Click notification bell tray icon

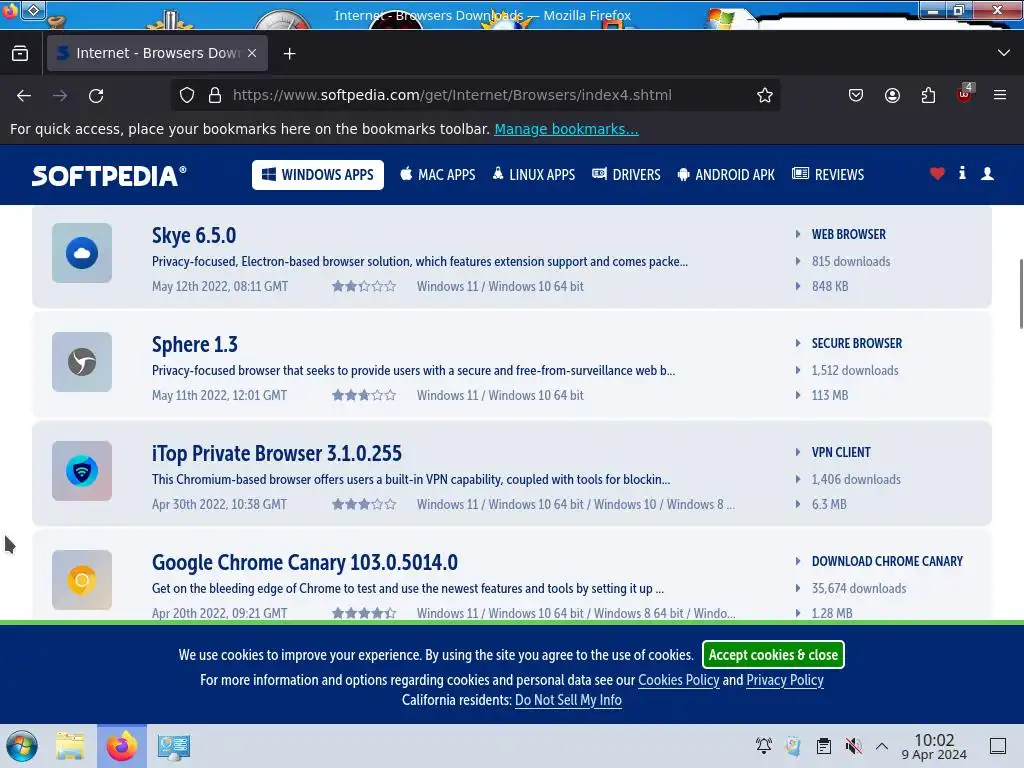tap(763, 746)
